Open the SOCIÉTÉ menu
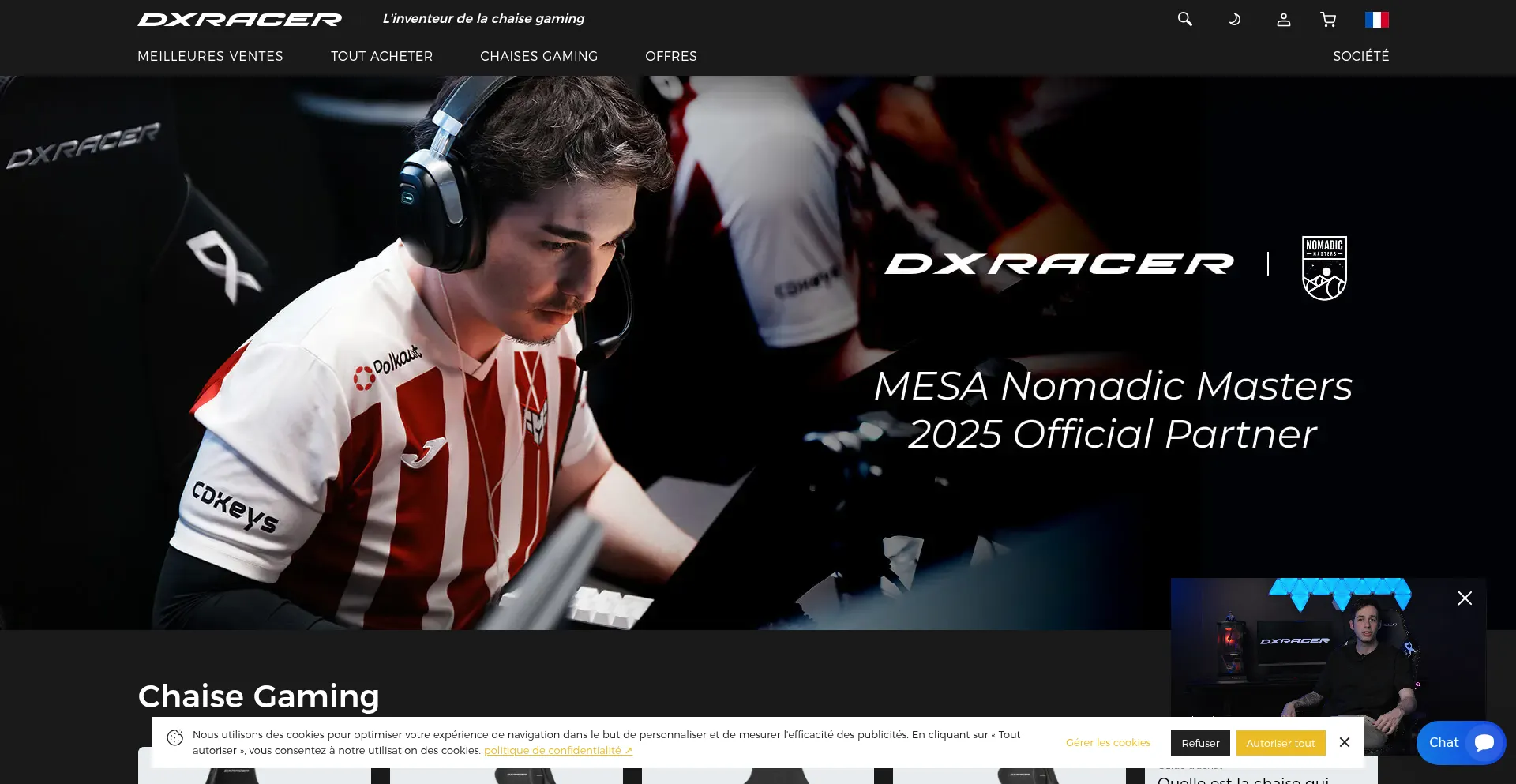This screenshot has width=1516, height=784. point(1360,56)
